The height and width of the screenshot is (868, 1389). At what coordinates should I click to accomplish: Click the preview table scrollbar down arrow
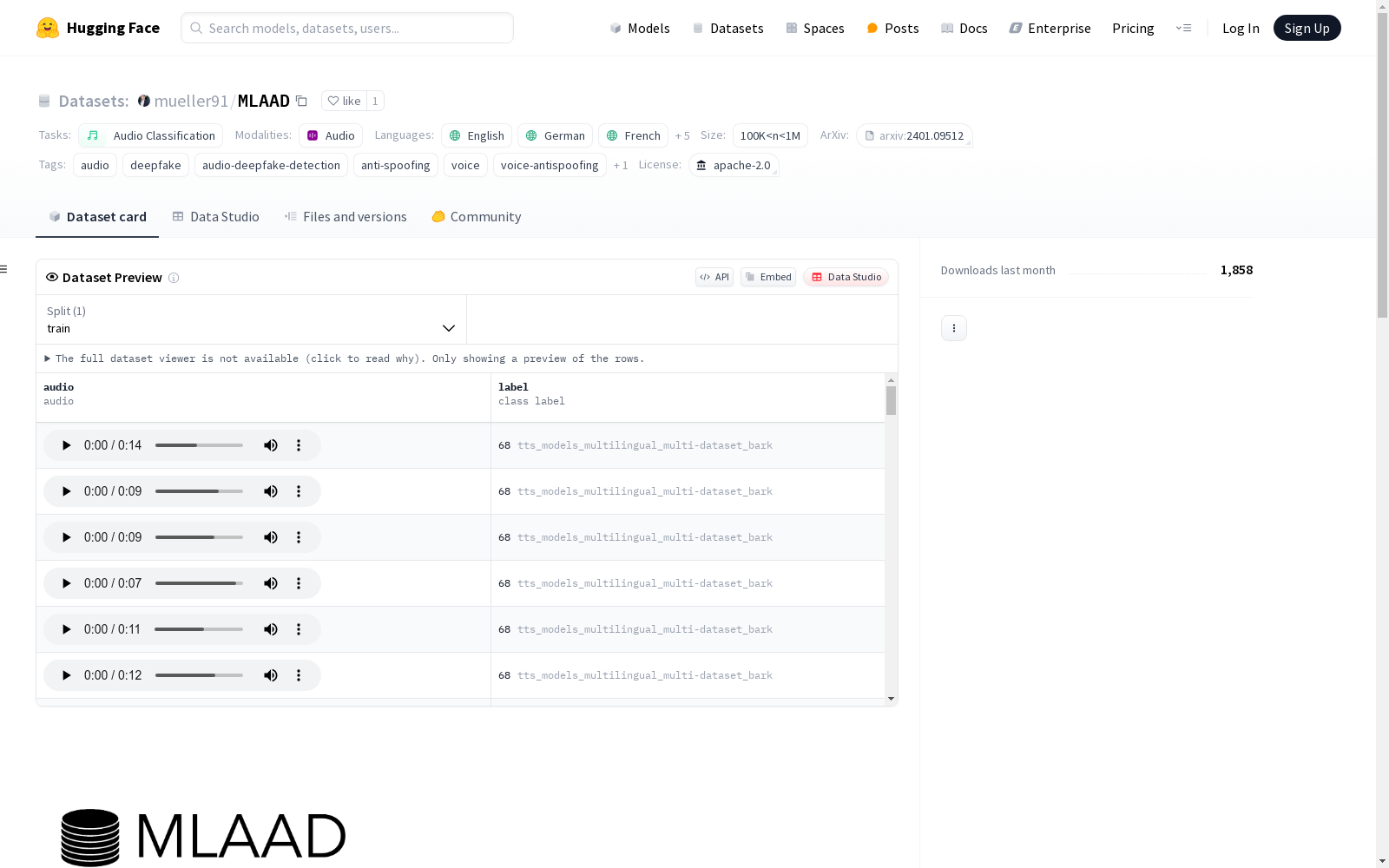[891, 699]
